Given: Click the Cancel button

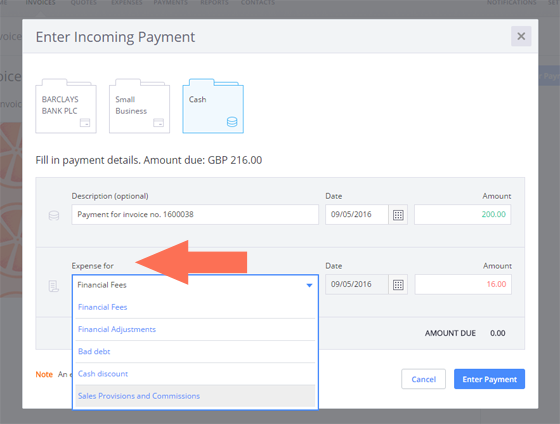Looking at the screenshot, I should [x=423, y=379].
